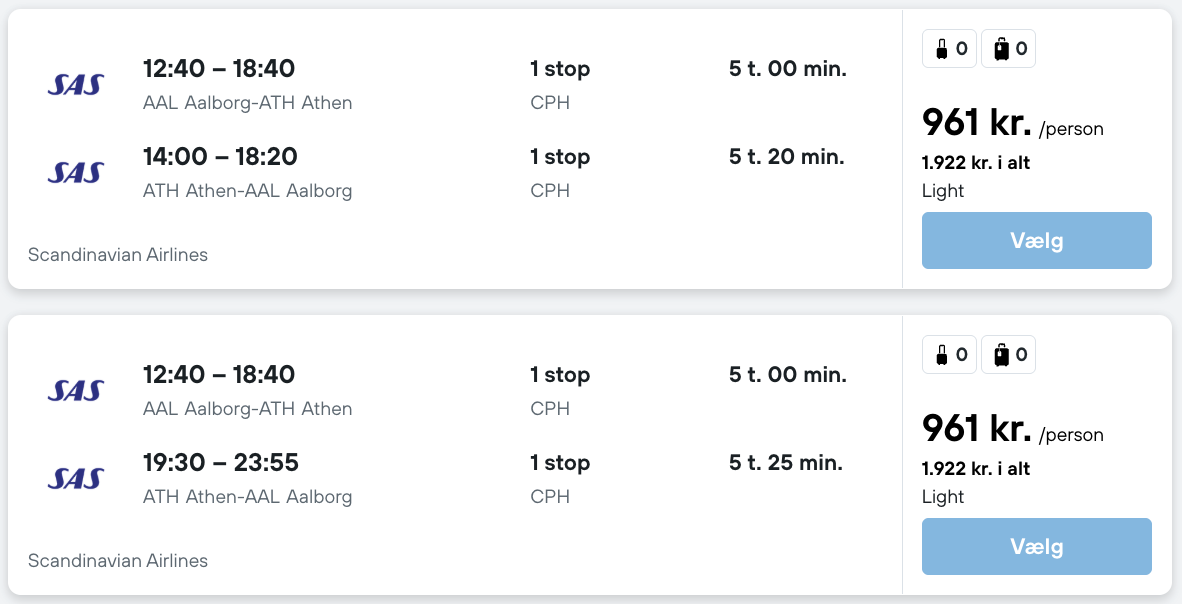
Task: Click the checked suitcase icon in the second card
Action: tap(1000, 355)
